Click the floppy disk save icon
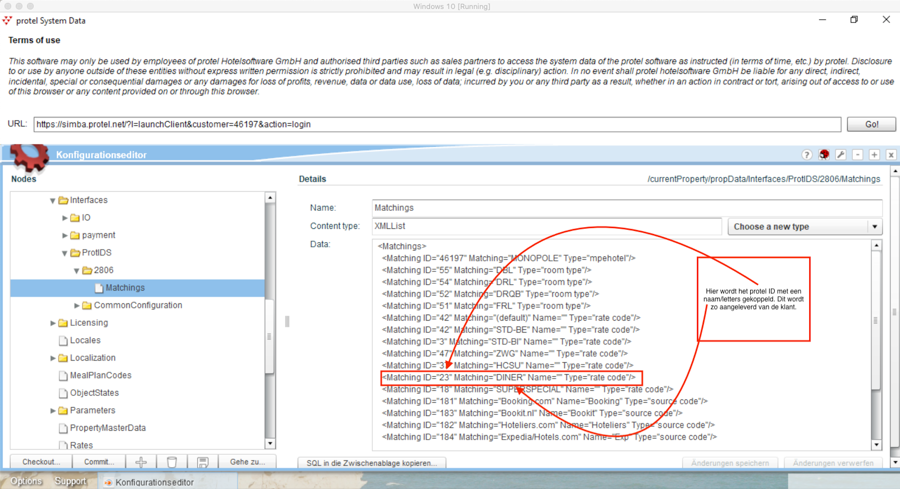The image size is (900, 489). click(203, 462)
